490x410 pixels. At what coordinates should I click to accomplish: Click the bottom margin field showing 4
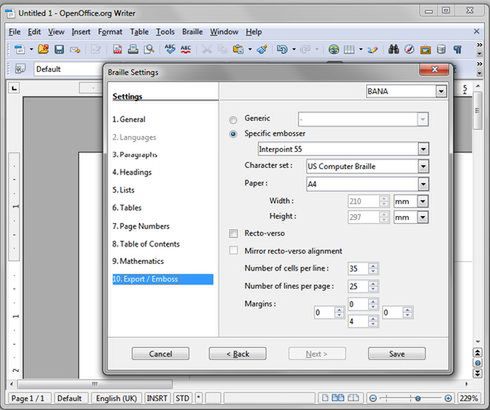tap(358, 321)
